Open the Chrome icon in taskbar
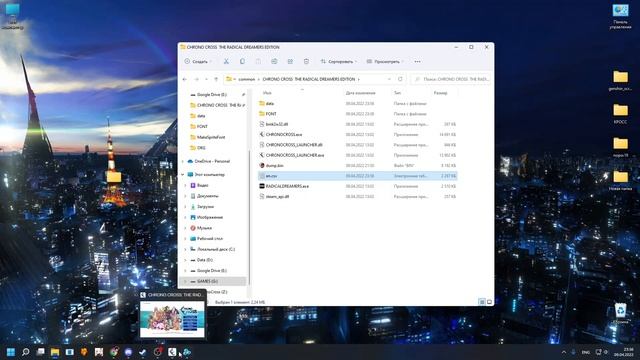Viewport: 640px width, 360px height. [114, 352]
